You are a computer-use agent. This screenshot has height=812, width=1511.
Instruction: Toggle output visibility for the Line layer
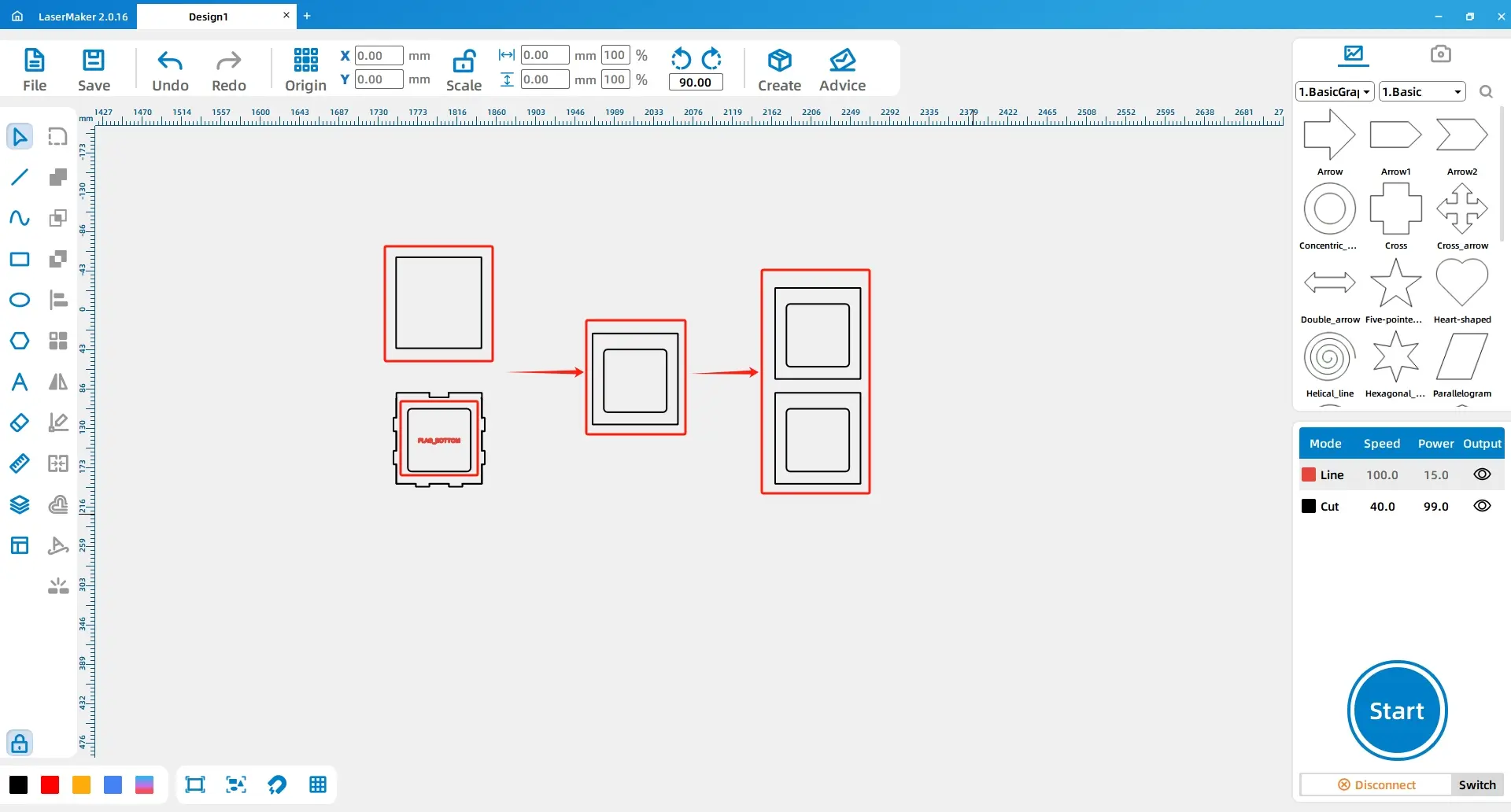pos(1482,474)
